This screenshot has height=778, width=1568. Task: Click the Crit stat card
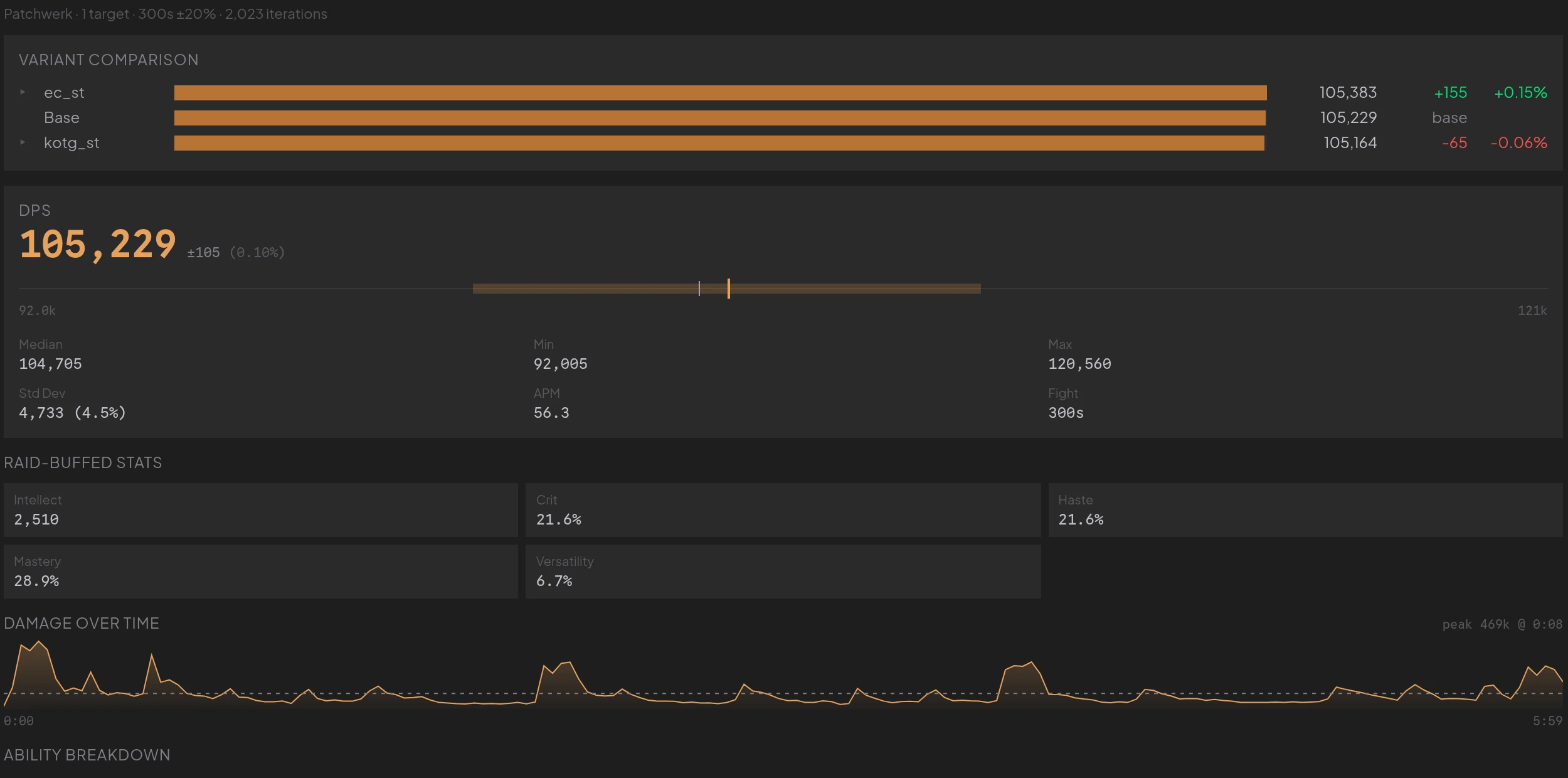[783, 510]
